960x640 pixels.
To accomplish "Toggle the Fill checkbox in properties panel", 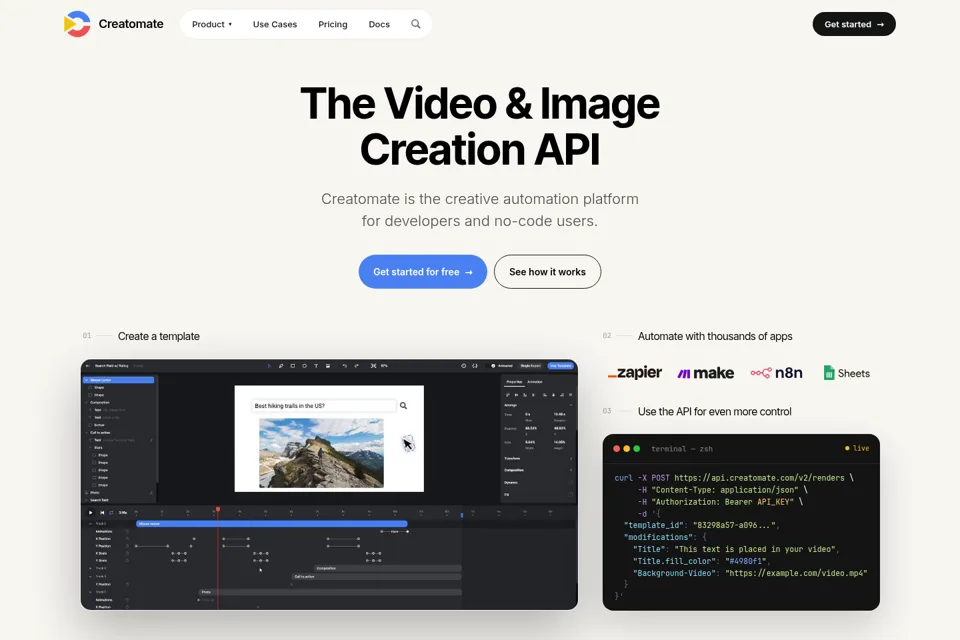I will (x=571, y=494).
